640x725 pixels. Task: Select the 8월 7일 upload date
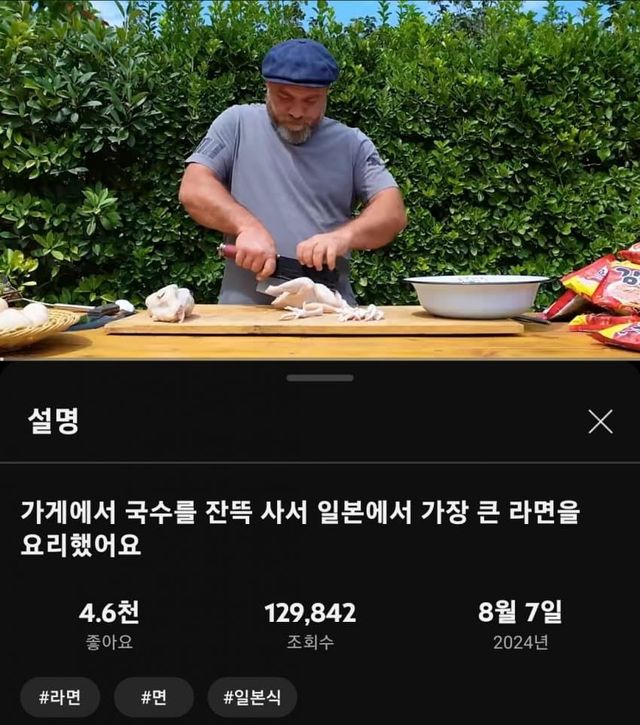(520, 612)
